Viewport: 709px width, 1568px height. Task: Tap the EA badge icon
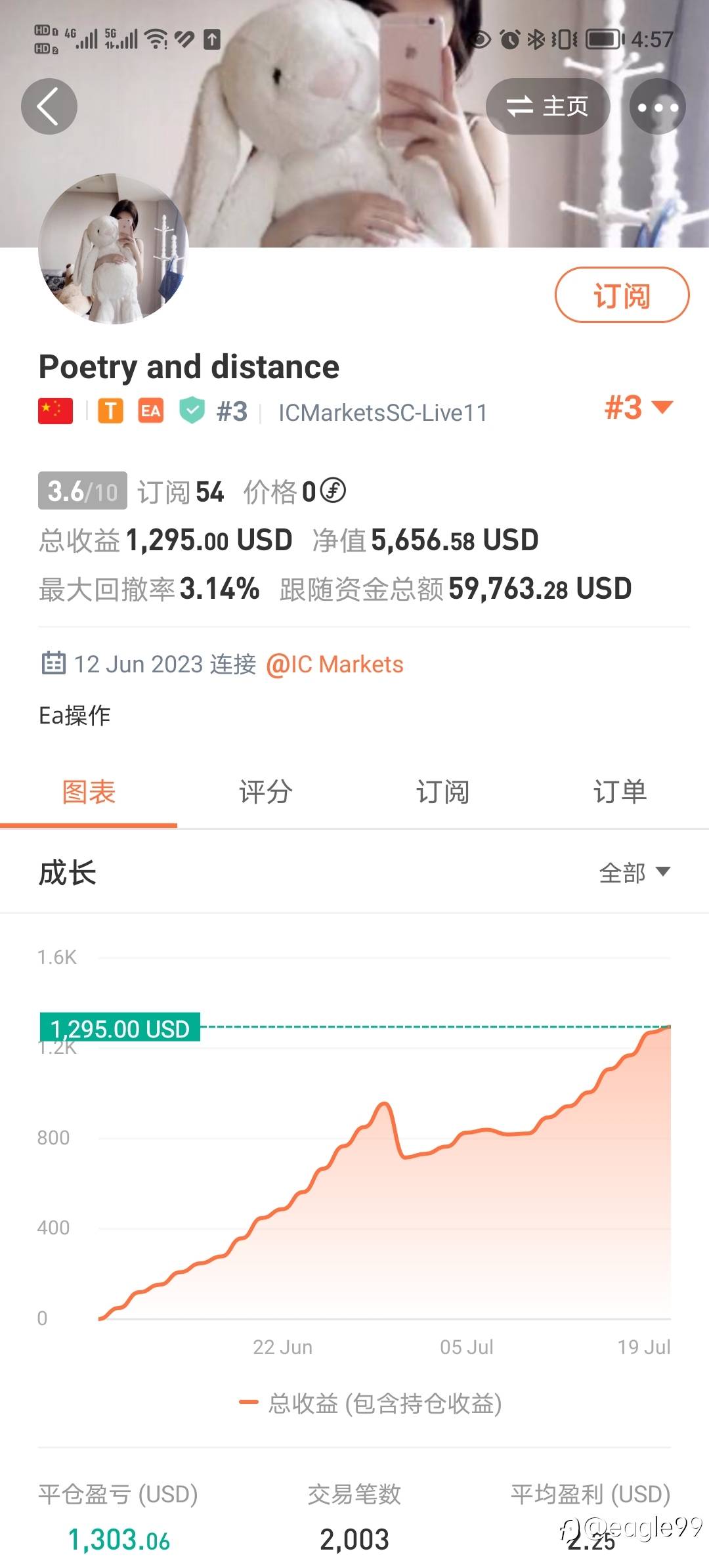150,411
